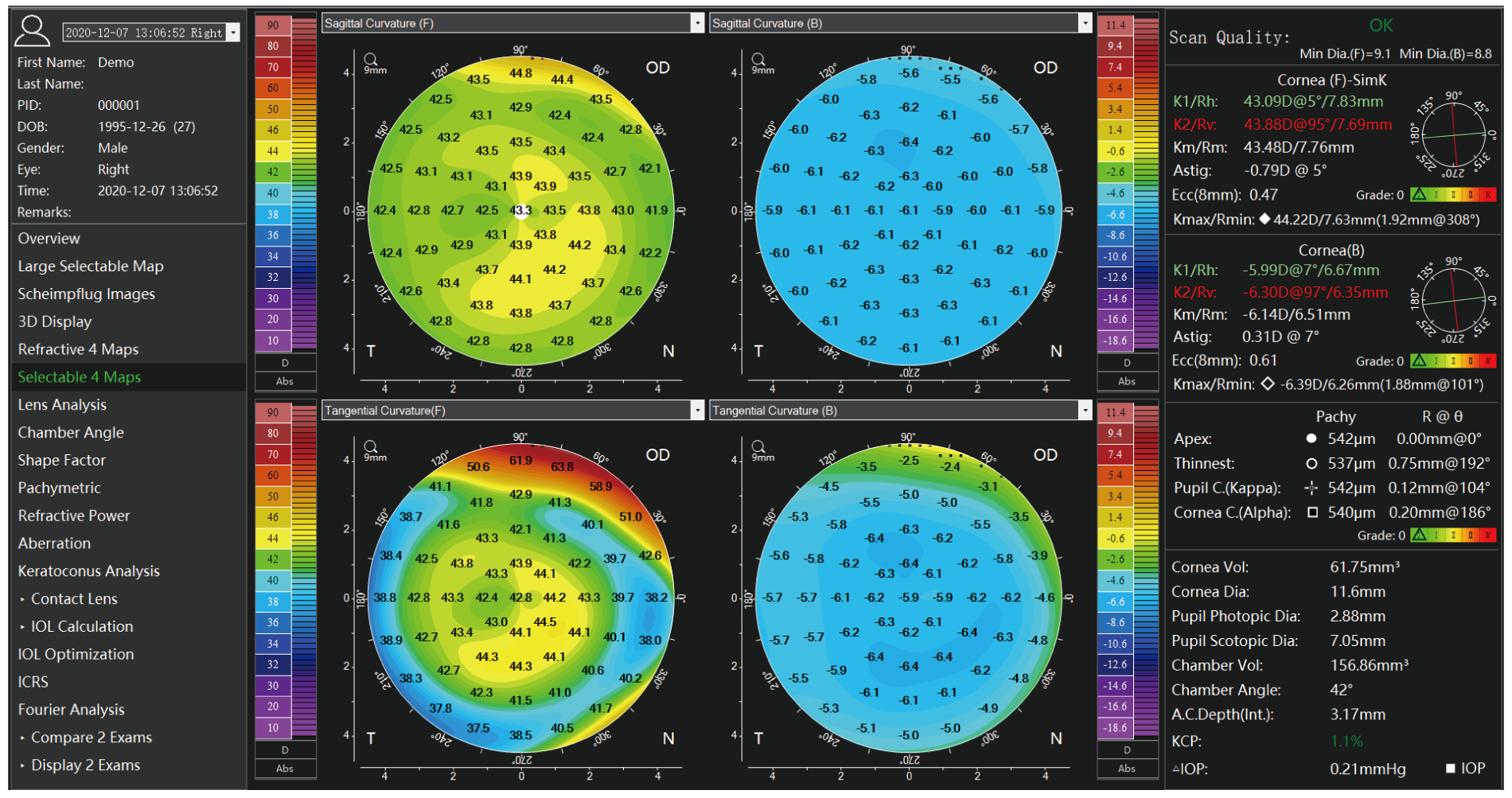
Task: Click the Pachy grade indicator bar
Action: (1453, 535)
